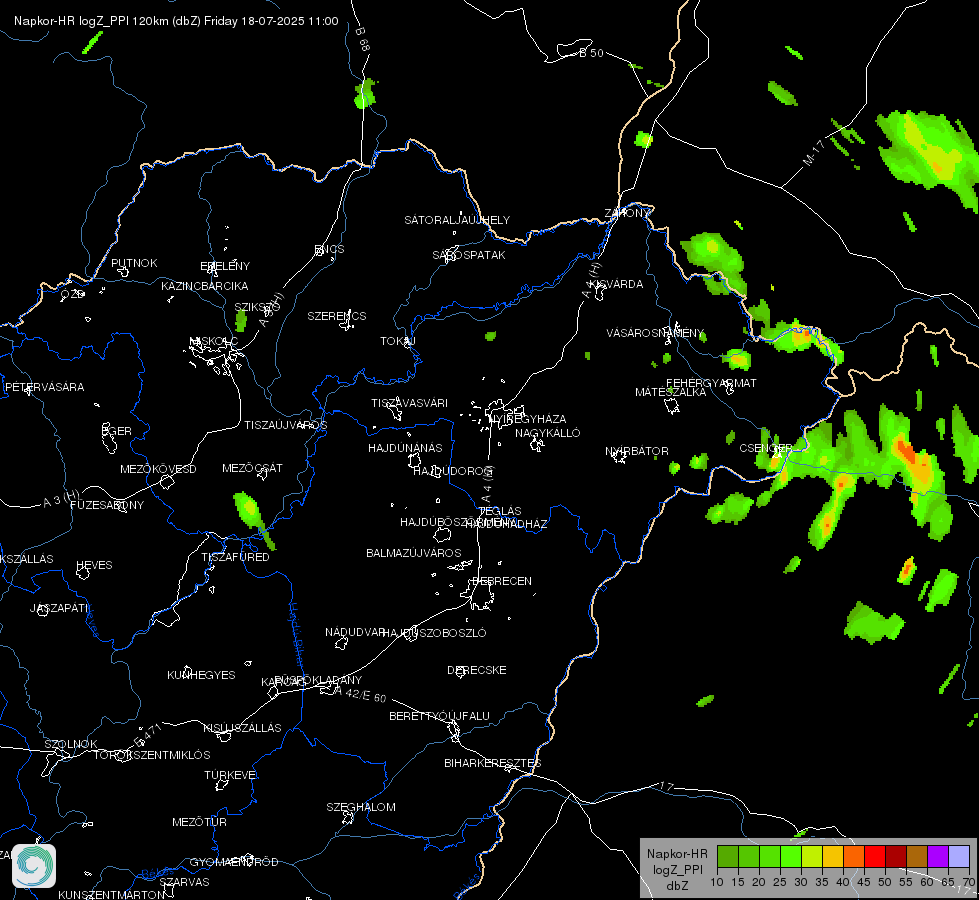Image resolution: width=979 pixels, height=900 pixels.
Task: Click the KUNSZENTMARTON town label
Action: pos(112,894)
